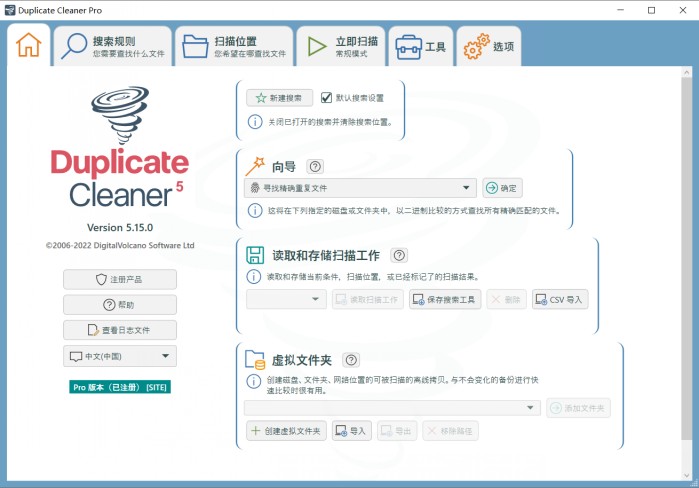The width and height of the screenshot is (699, 488).
Task: Click the 保存搜索工具 button
Action: point(445,299)
